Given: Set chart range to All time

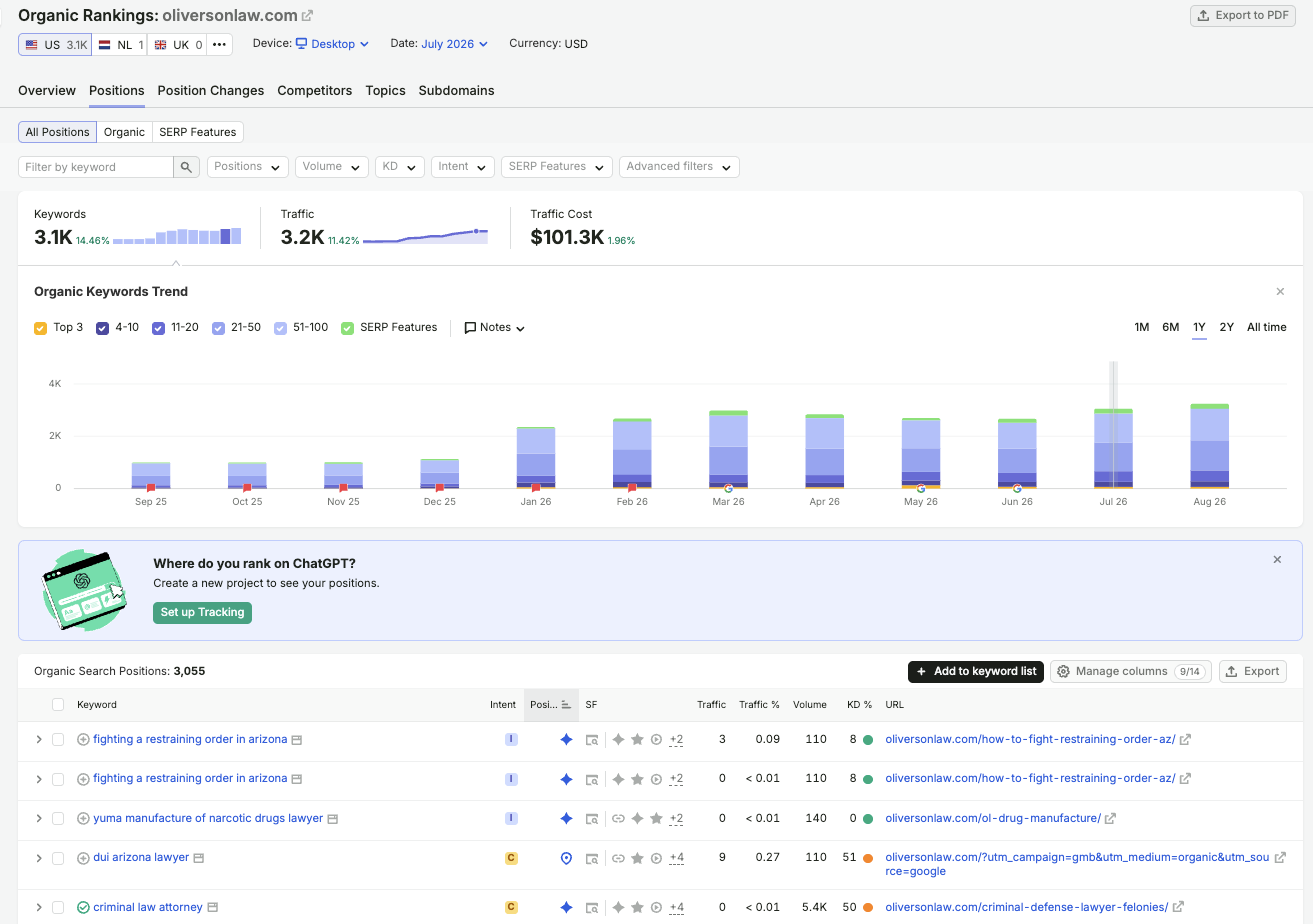Looking at the screenshot, I should (x=1267, y=328).
